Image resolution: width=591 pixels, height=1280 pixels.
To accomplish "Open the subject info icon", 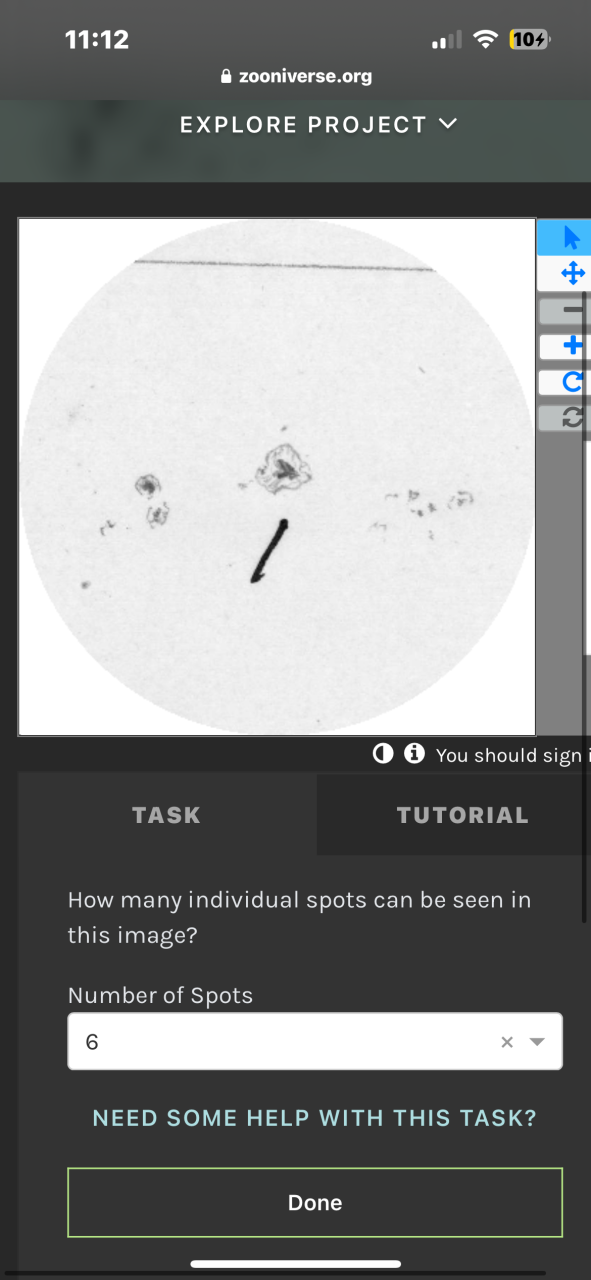I will click(x=414, y=753).
